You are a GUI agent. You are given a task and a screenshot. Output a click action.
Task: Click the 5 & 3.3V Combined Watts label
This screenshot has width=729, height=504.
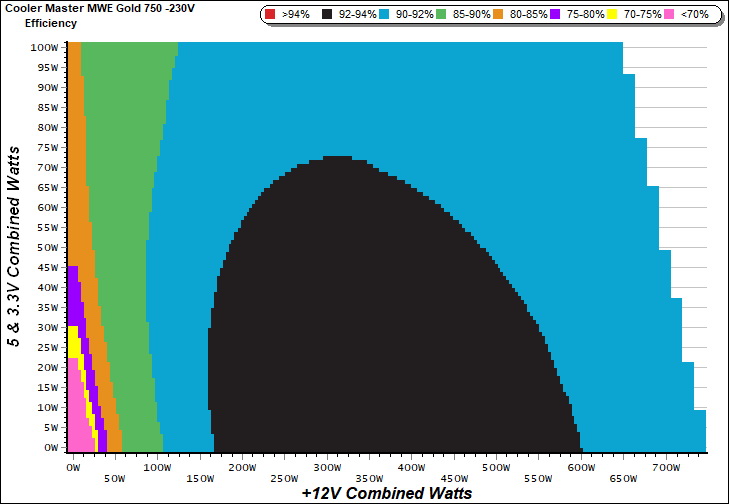click(15, 248)
